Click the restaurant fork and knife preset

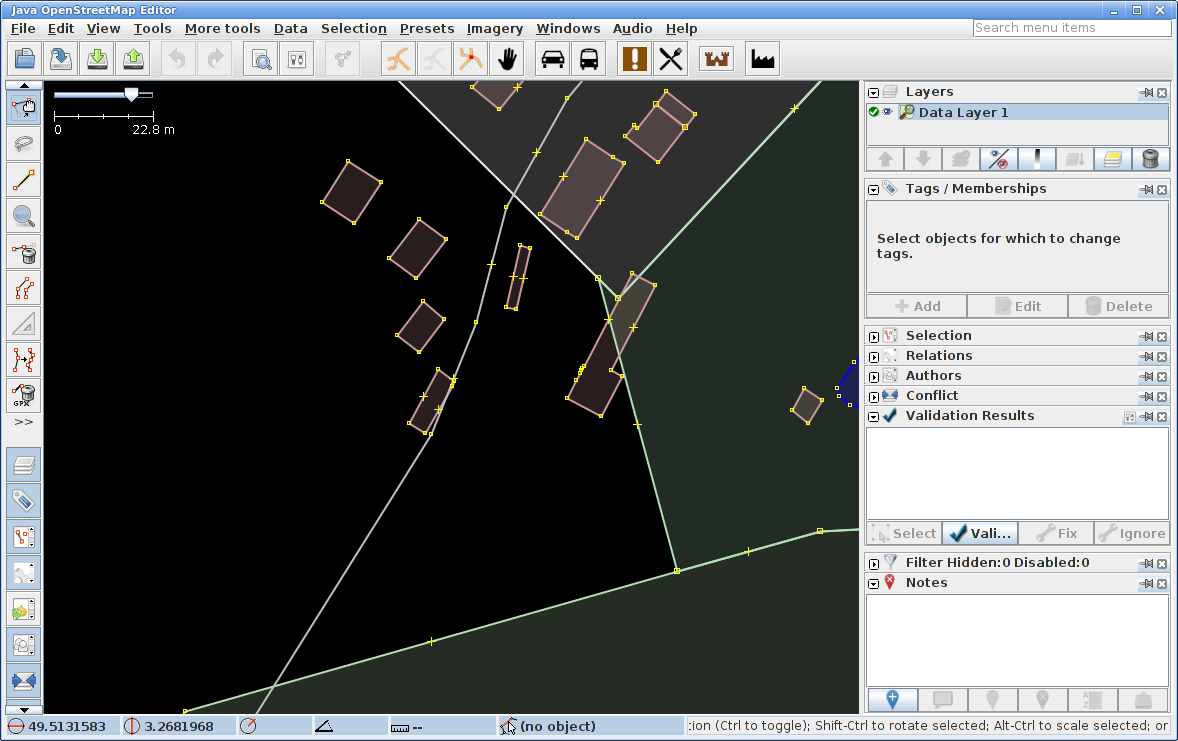(671, 60)
